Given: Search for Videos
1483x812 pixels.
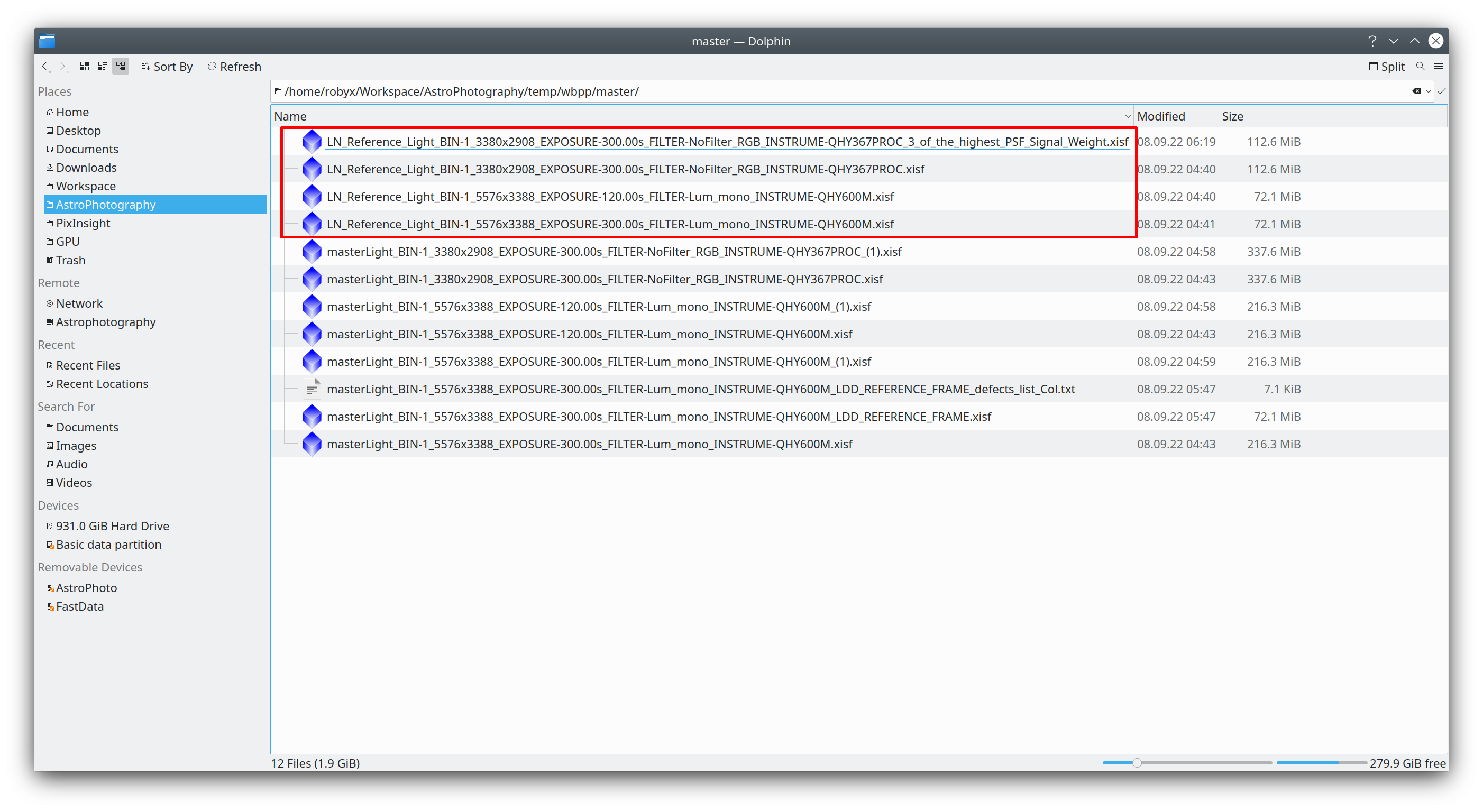Looking at the screenshot, I should [74, 482].
